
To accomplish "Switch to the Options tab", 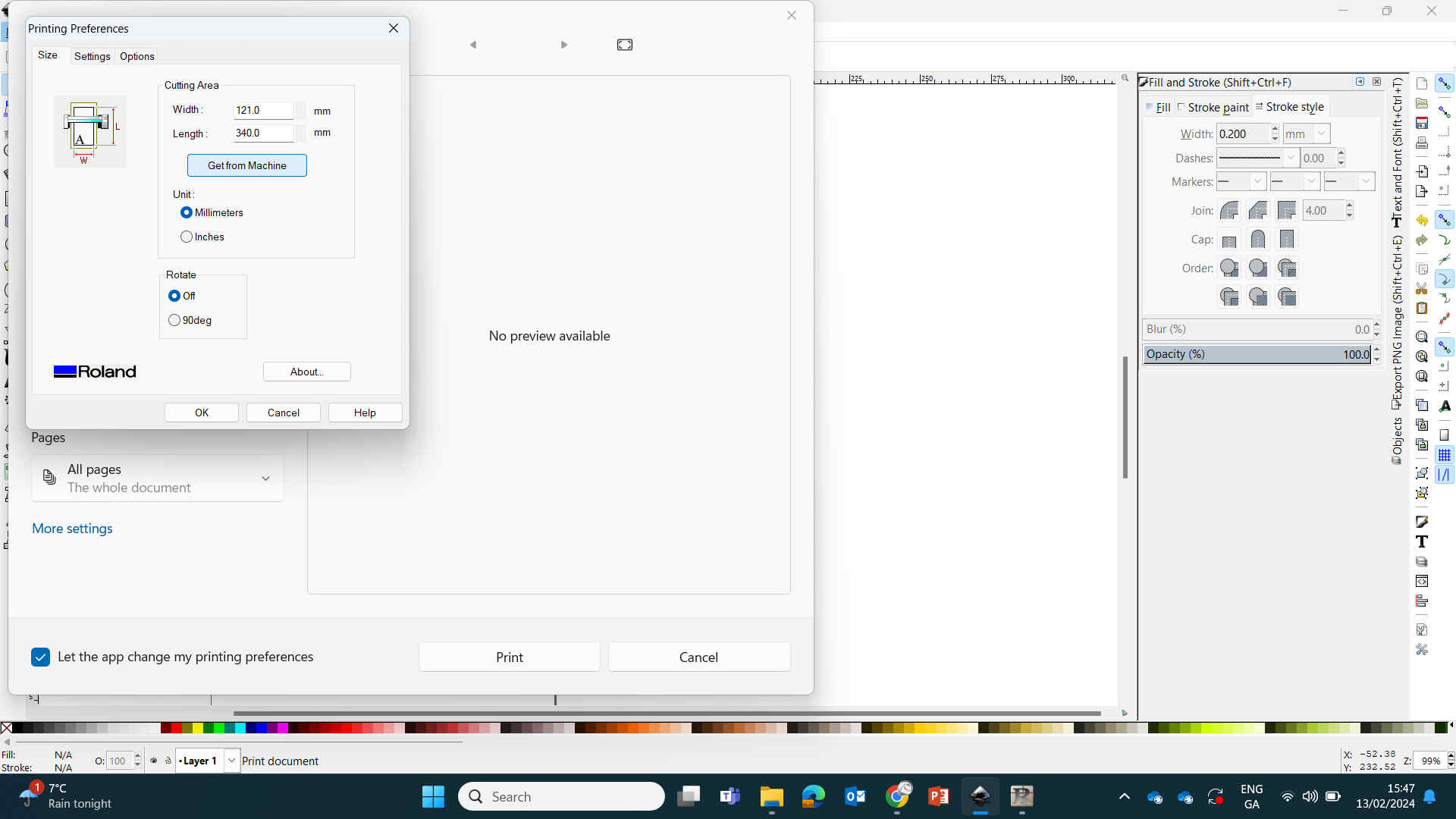I will point(137,56).
